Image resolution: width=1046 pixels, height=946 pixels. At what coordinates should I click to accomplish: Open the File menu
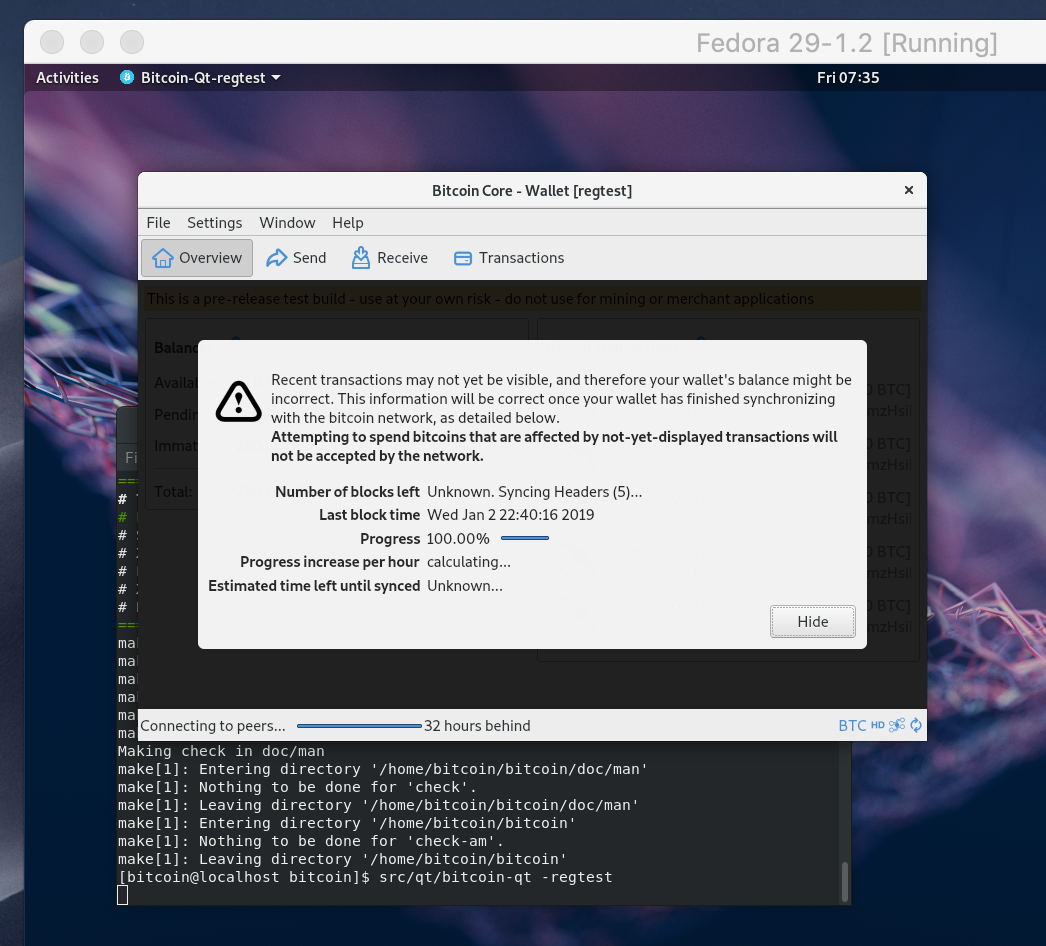click(x=159, y=223)
